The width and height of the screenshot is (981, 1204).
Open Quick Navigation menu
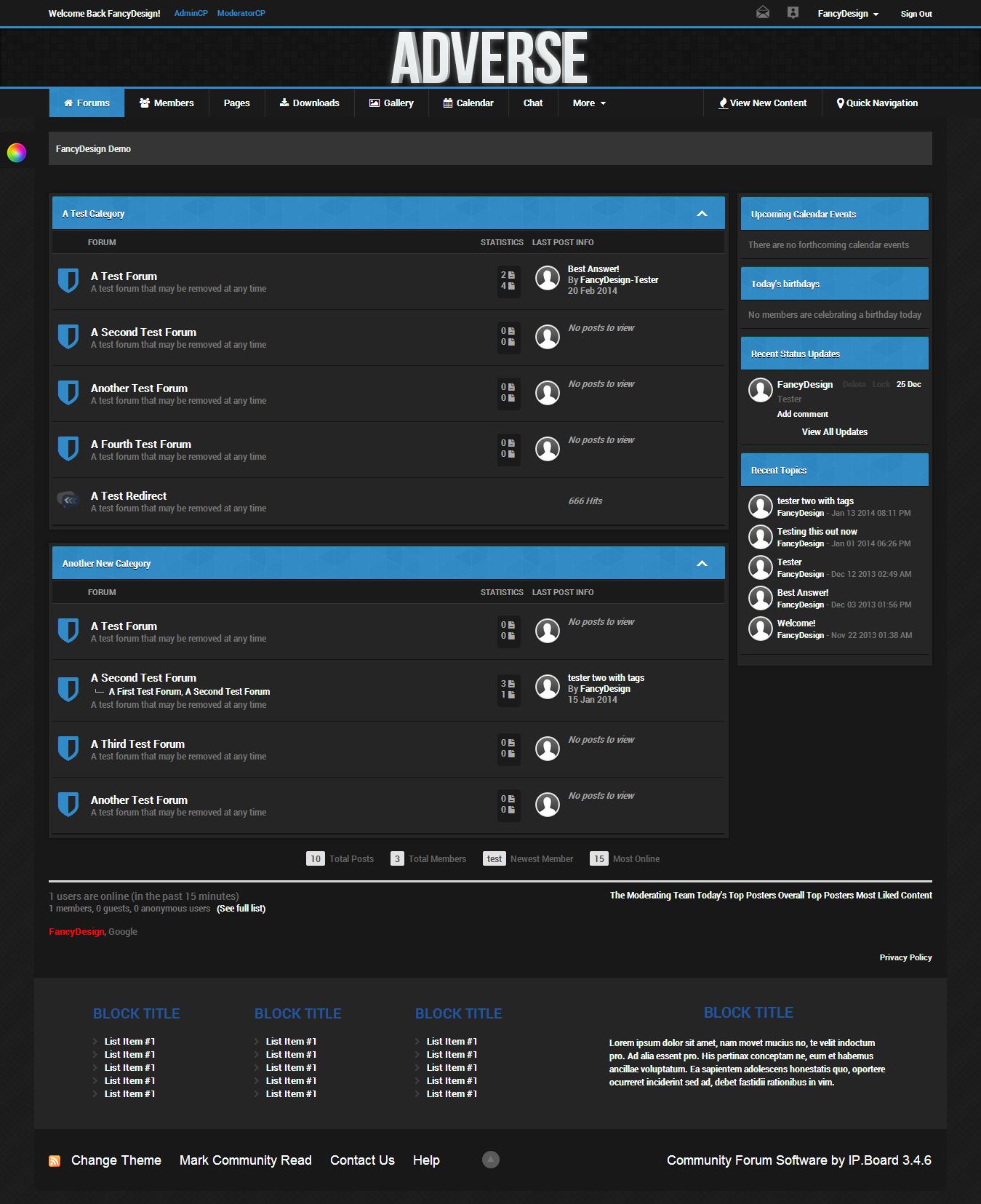pos(877,103)
